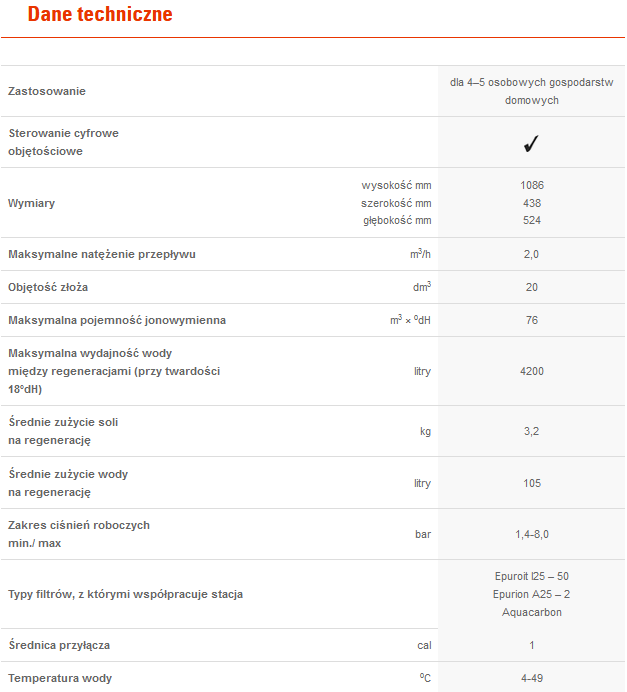627x692 pixels.
Task: Click 'Sterowanie cyfrowe objętościowe' label
Action: click(64, 142)
